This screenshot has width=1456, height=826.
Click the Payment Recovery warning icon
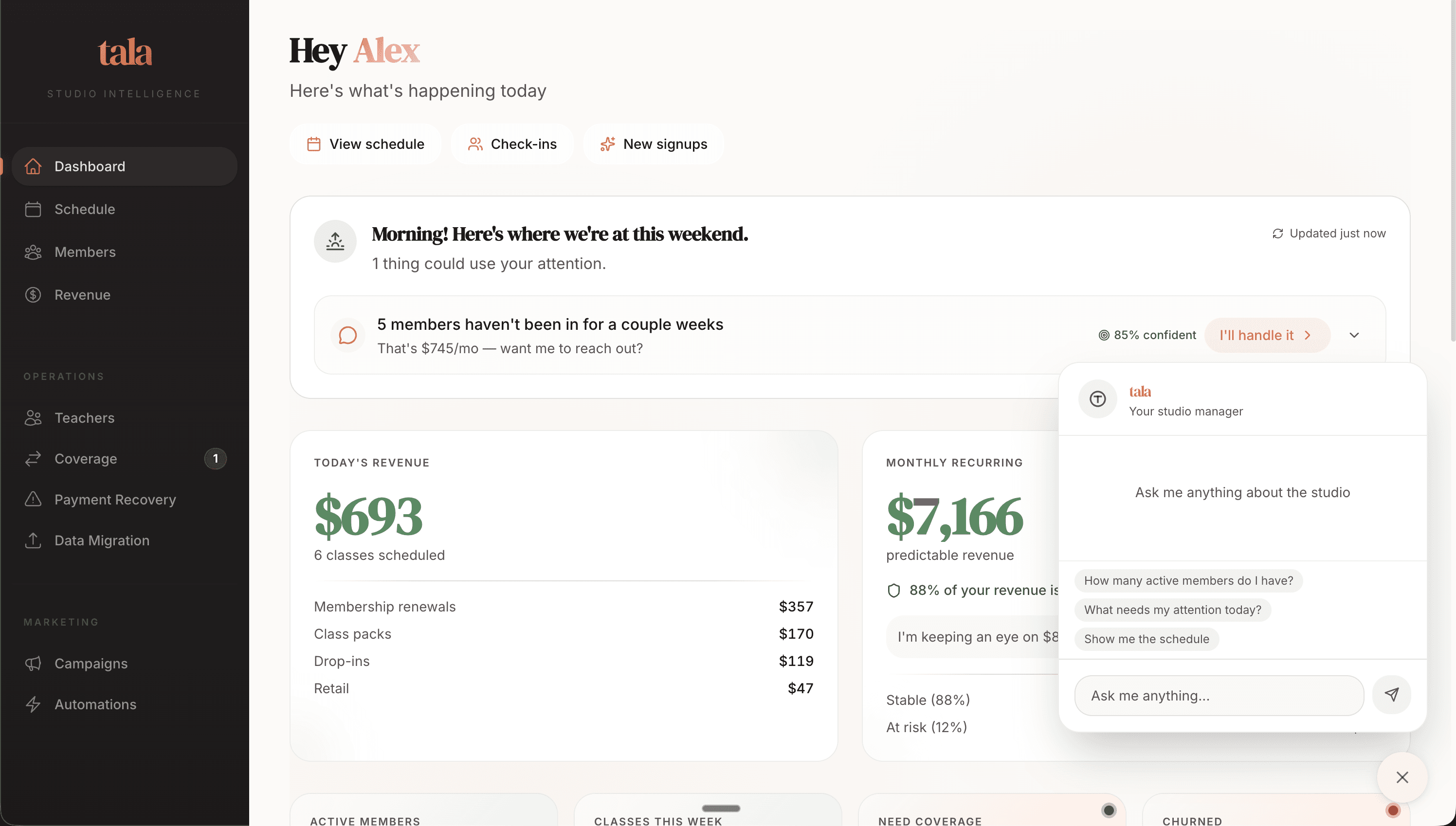[x=34, y=499]
